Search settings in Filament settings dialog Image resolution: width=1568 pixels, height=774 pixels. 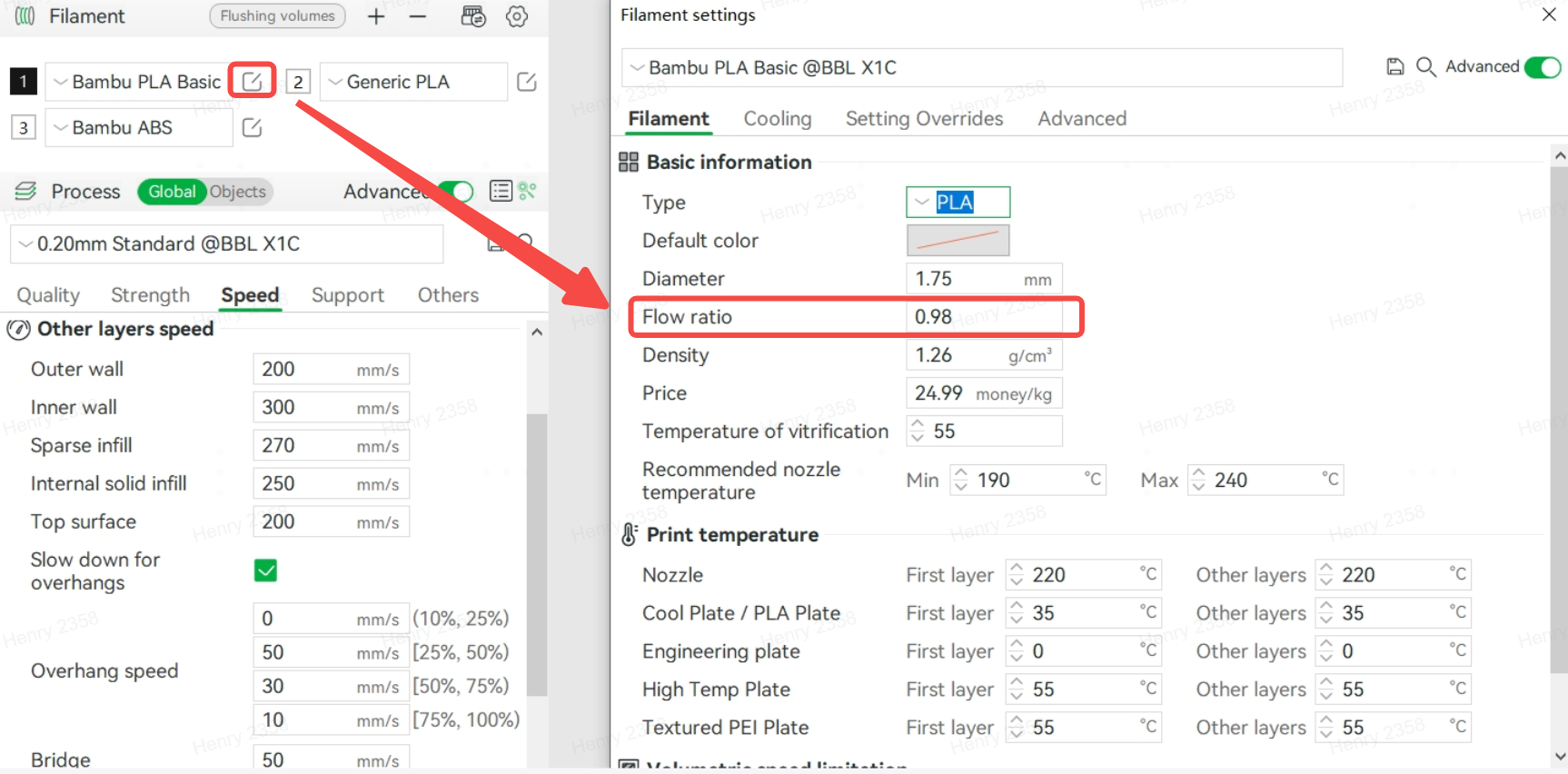[1426, 66]
